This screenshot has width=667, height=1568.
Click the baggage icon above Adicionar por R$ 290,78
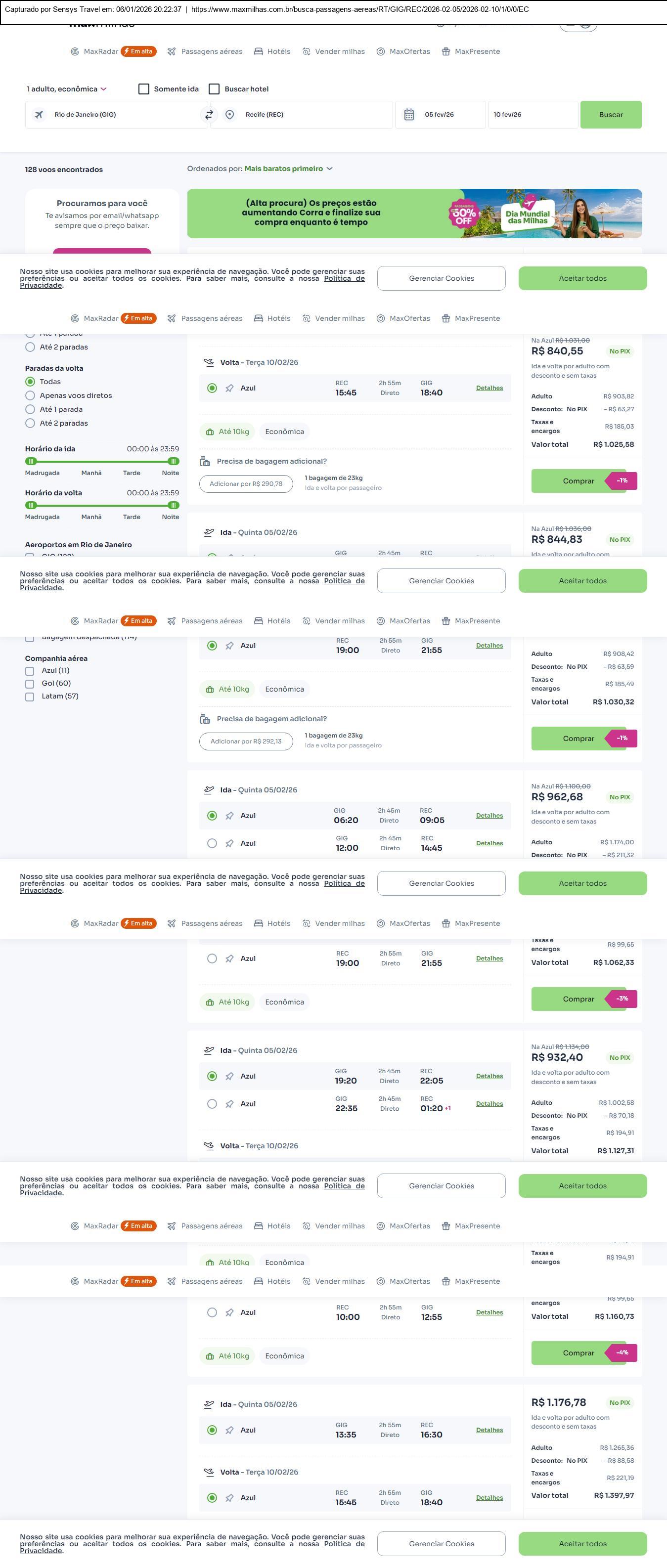point(205,461)
